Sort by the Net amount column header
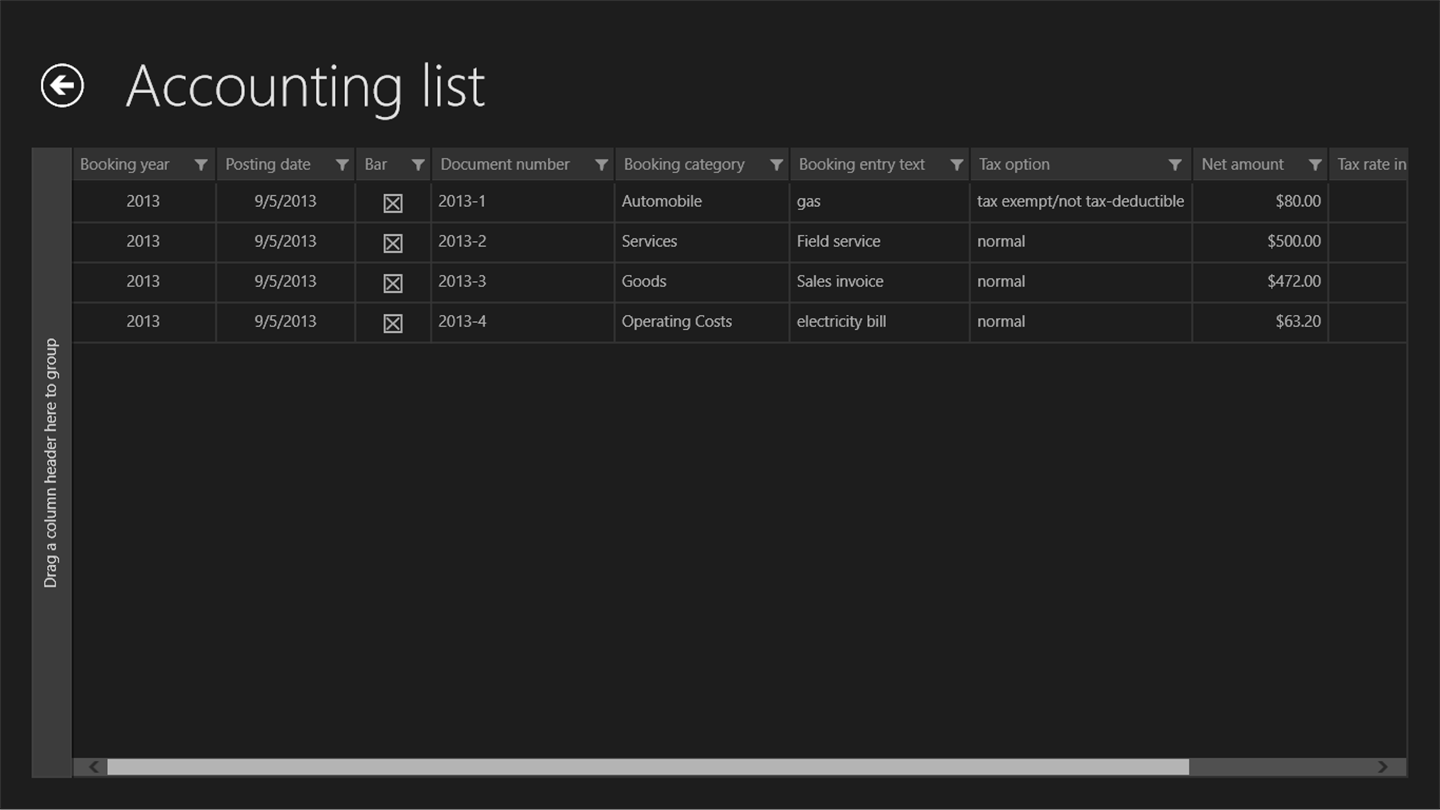1440x810 pixels. [x=1242, y=165]
